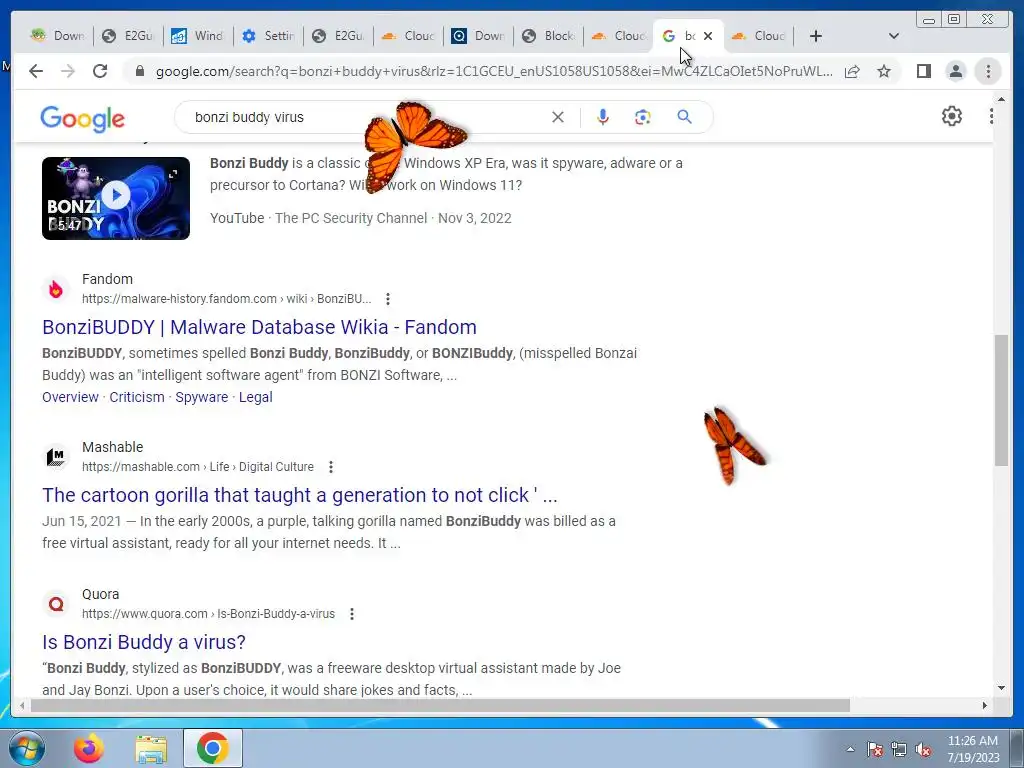
Task: Jump to the Spyware sitelink
Action: tap(202, 397)
